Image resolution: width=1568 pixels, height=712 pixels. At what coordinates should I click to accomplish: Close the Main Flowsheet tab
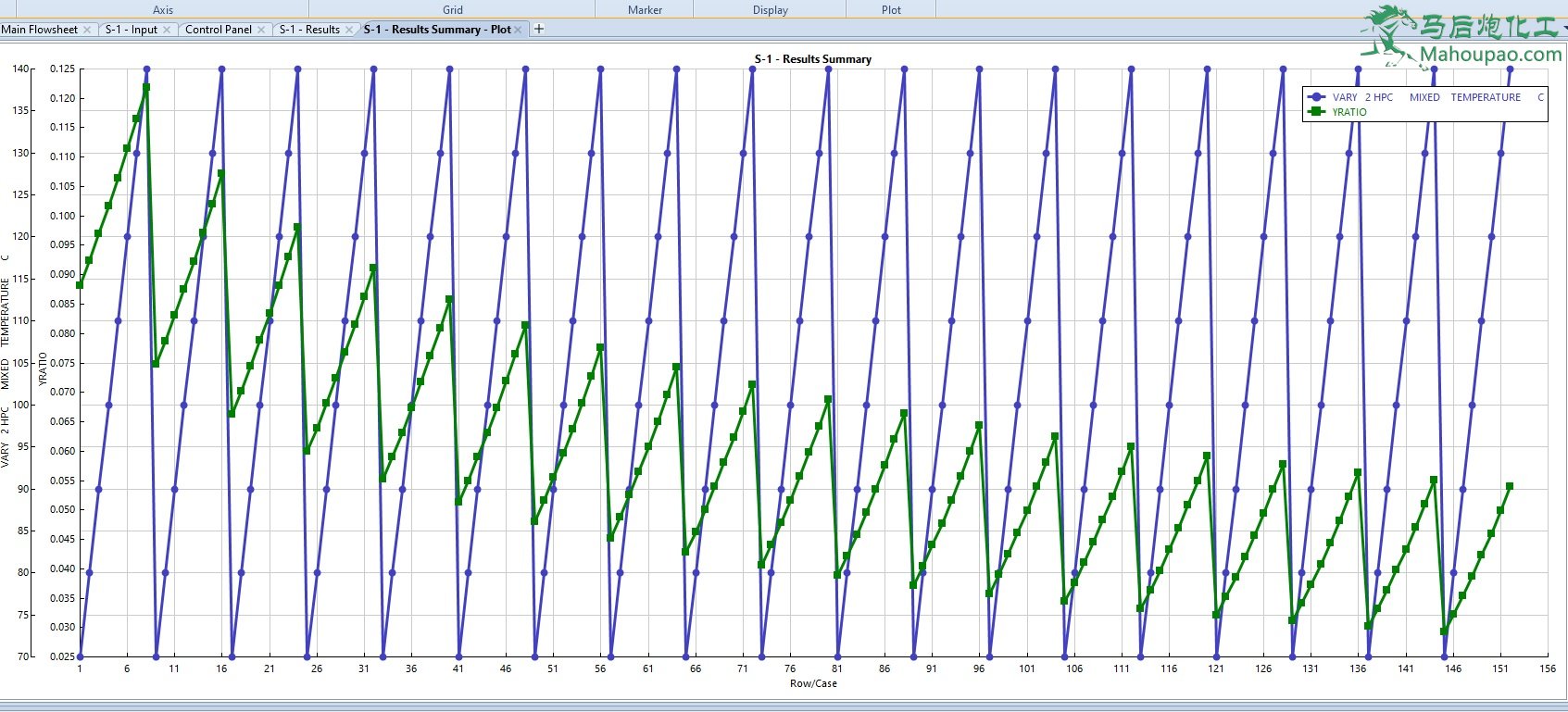pos(87,30)
